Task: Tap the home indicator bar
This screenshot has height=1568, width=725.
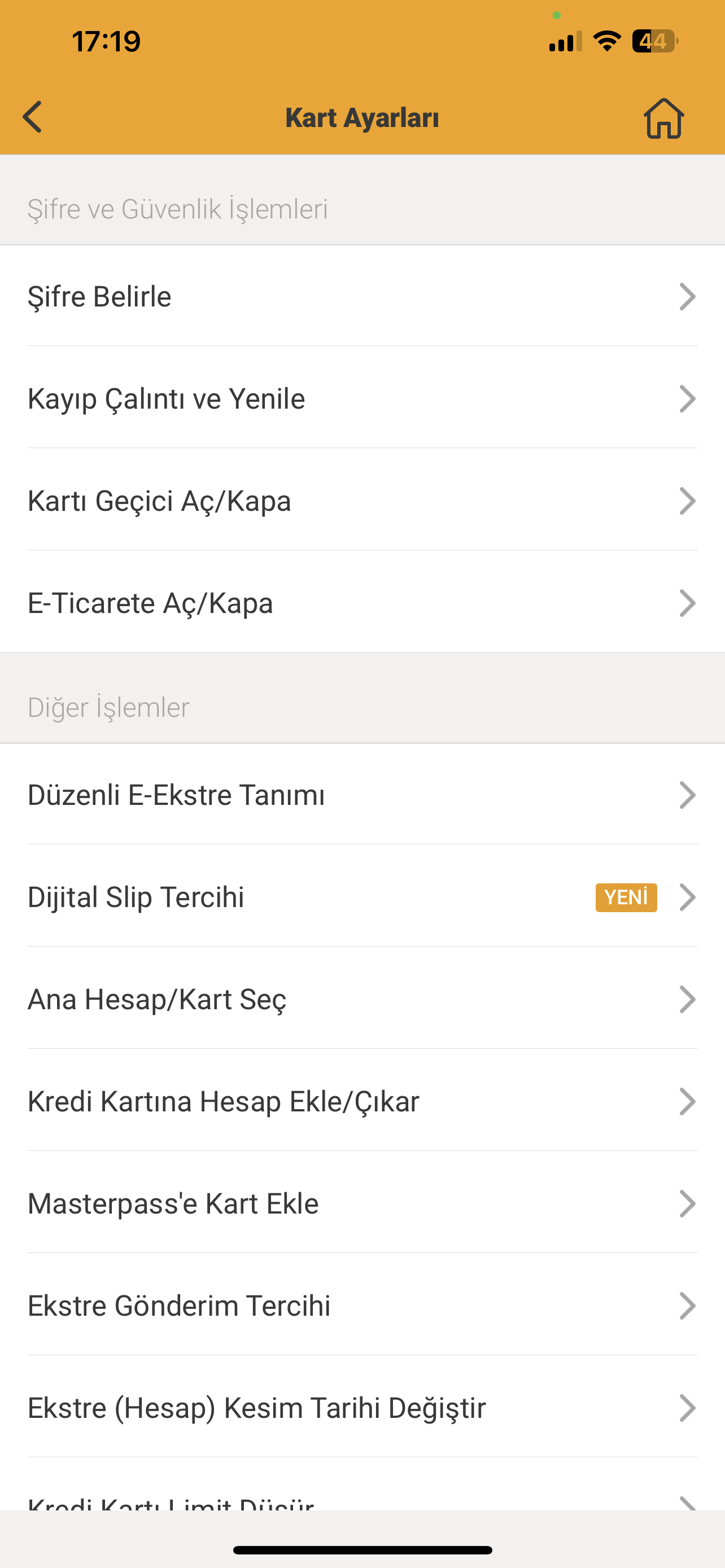Action: pyautogui.click(x=362, y=1550)
